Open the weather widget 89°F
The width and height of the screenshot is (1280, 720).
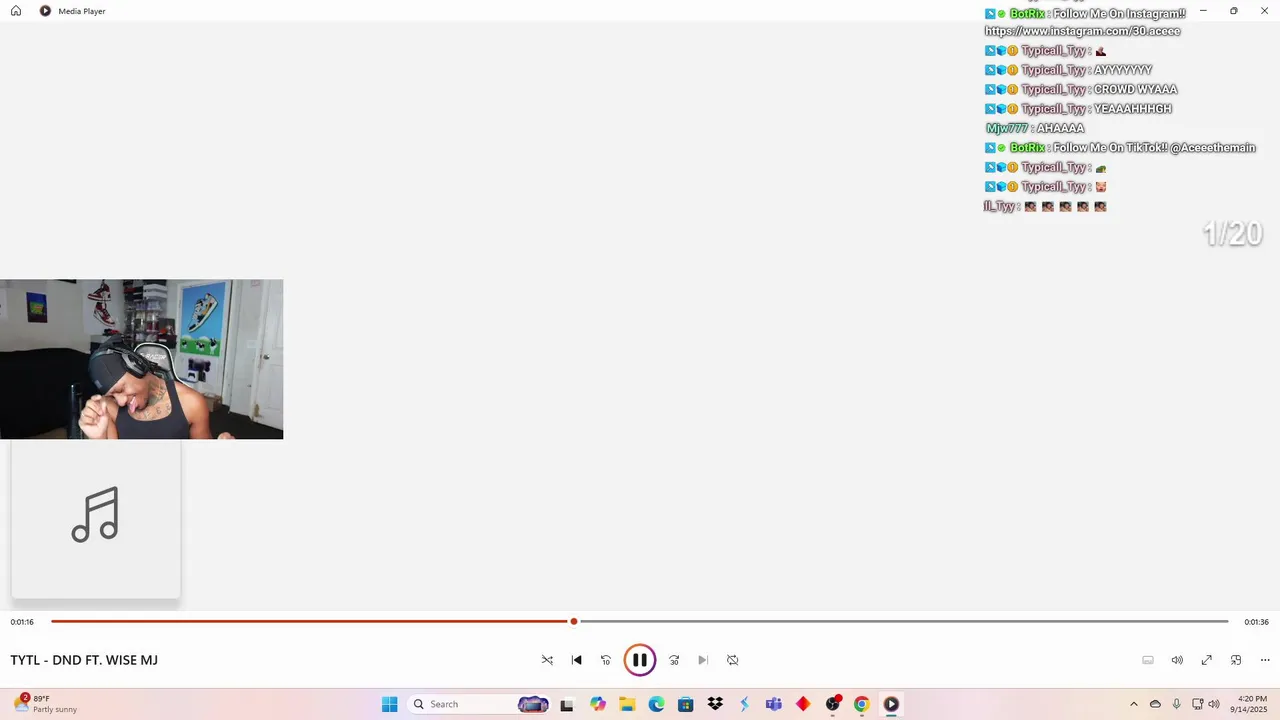pos(47,704)
